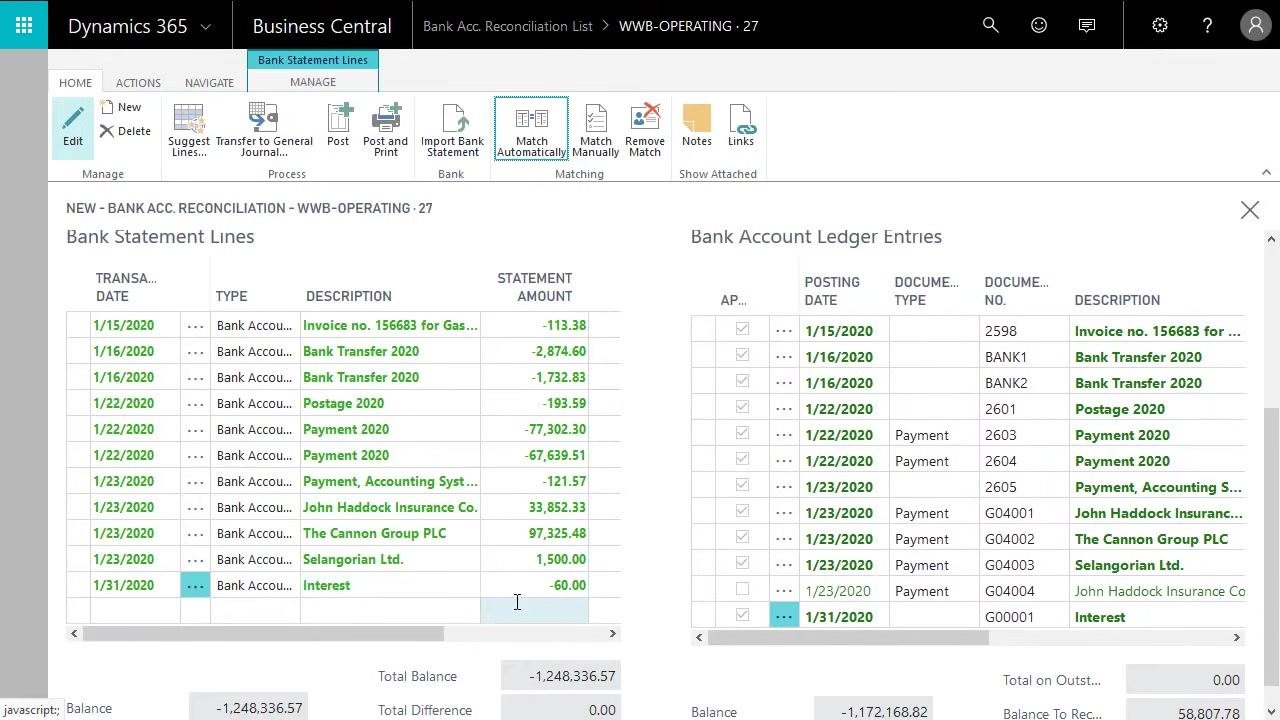Sort by Statement Amount column header
This screenshot has height=720, width=1280.
[534, 287]
